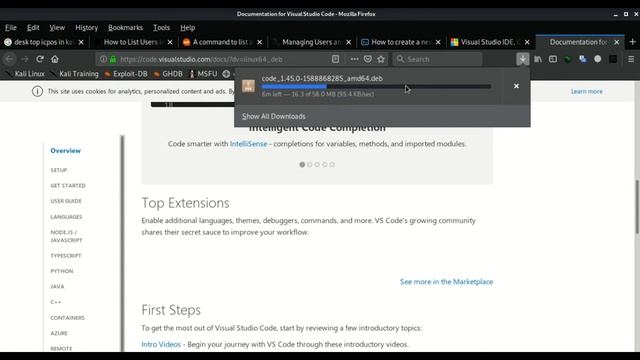This screenshot has width=640, height=360.
Task: Expand the Java docs section
Action: [57, 287]
